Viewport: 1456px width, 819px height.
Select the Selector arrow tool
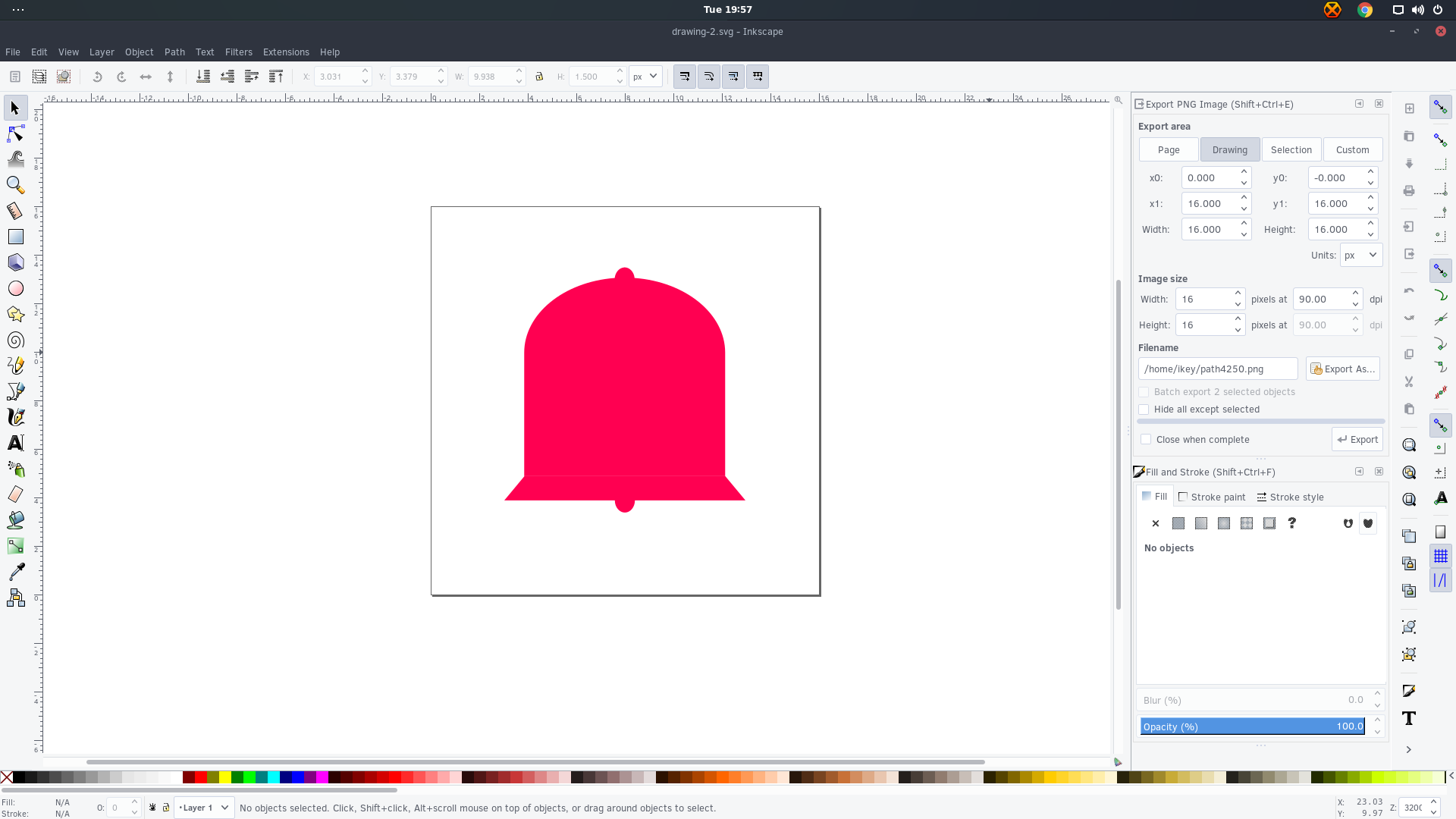(15, 108)
